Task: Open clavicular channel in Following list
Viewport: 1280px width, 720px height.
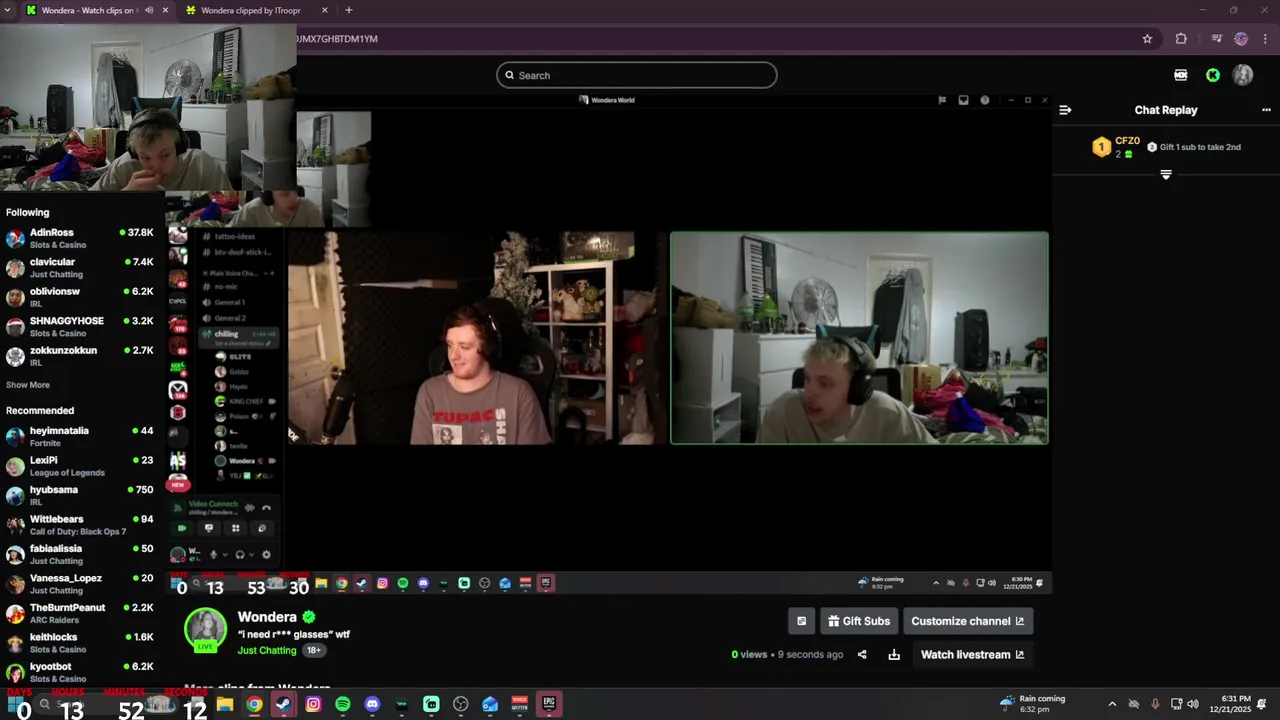Action: pyautogui.click(x=80, y=268)
